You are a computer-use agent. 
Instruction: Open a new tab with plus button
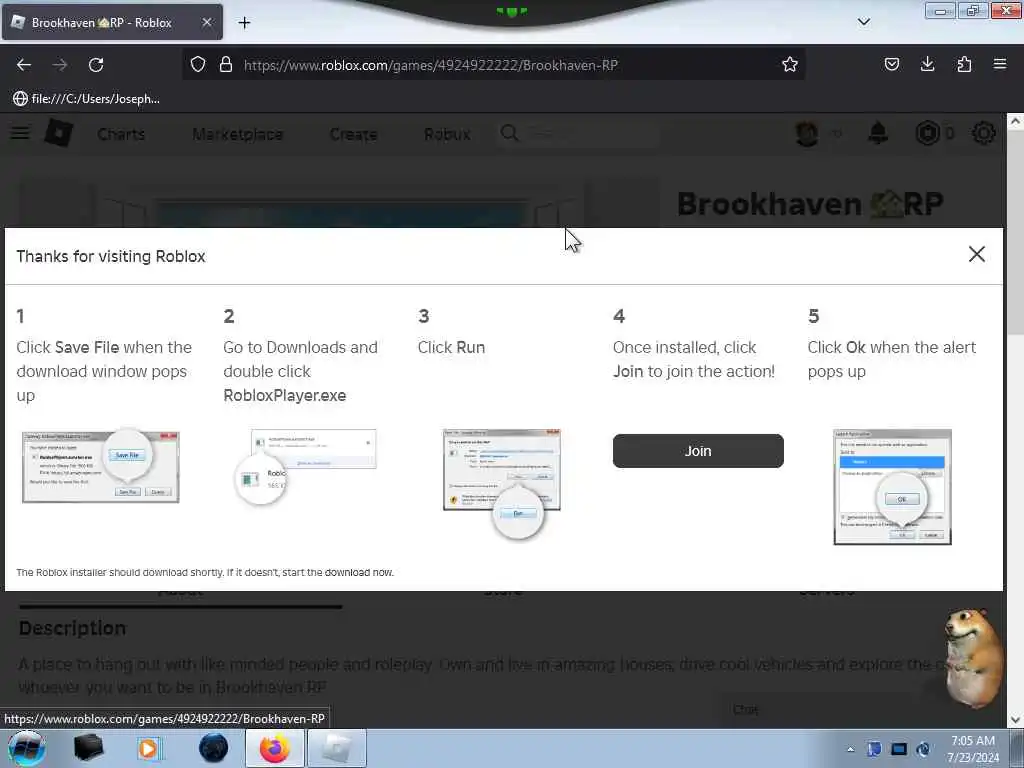(x=244, y=23)
